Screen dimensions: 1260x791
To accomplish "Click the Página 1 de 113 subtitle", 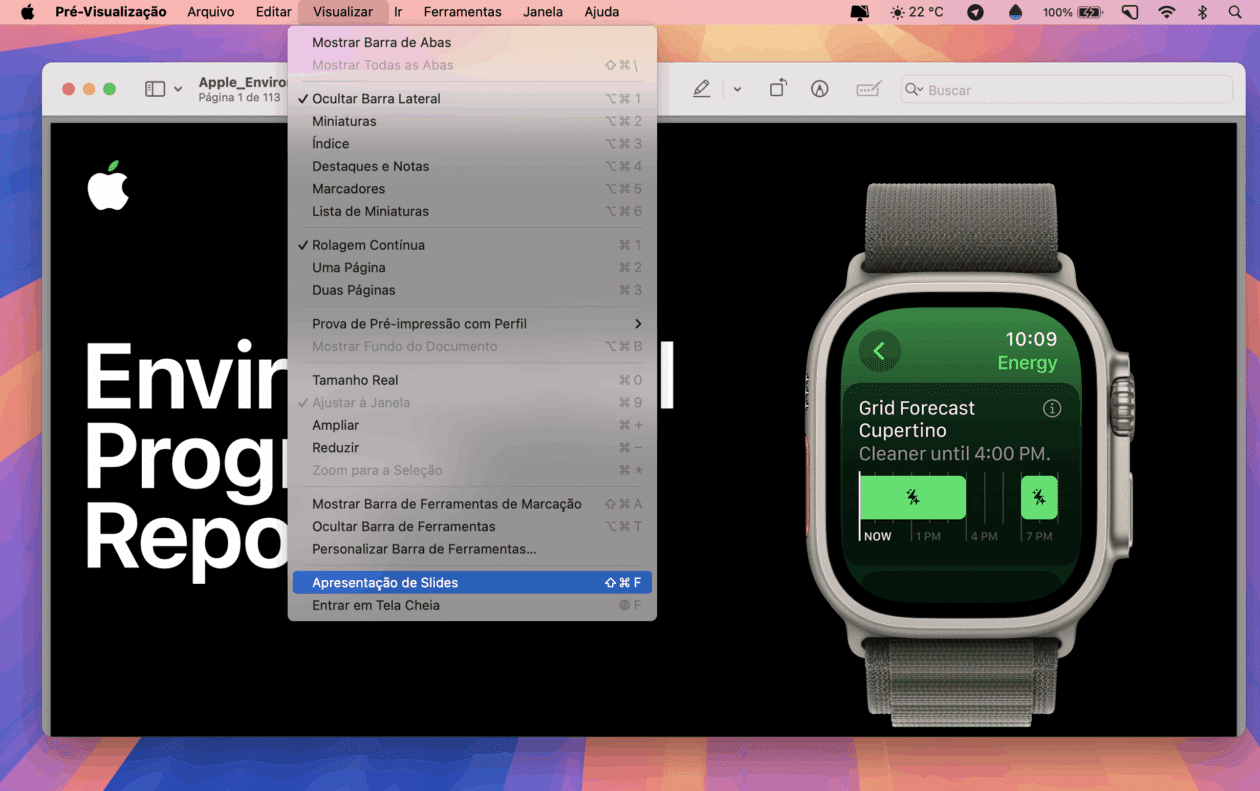I will click(x=240, y=97).
